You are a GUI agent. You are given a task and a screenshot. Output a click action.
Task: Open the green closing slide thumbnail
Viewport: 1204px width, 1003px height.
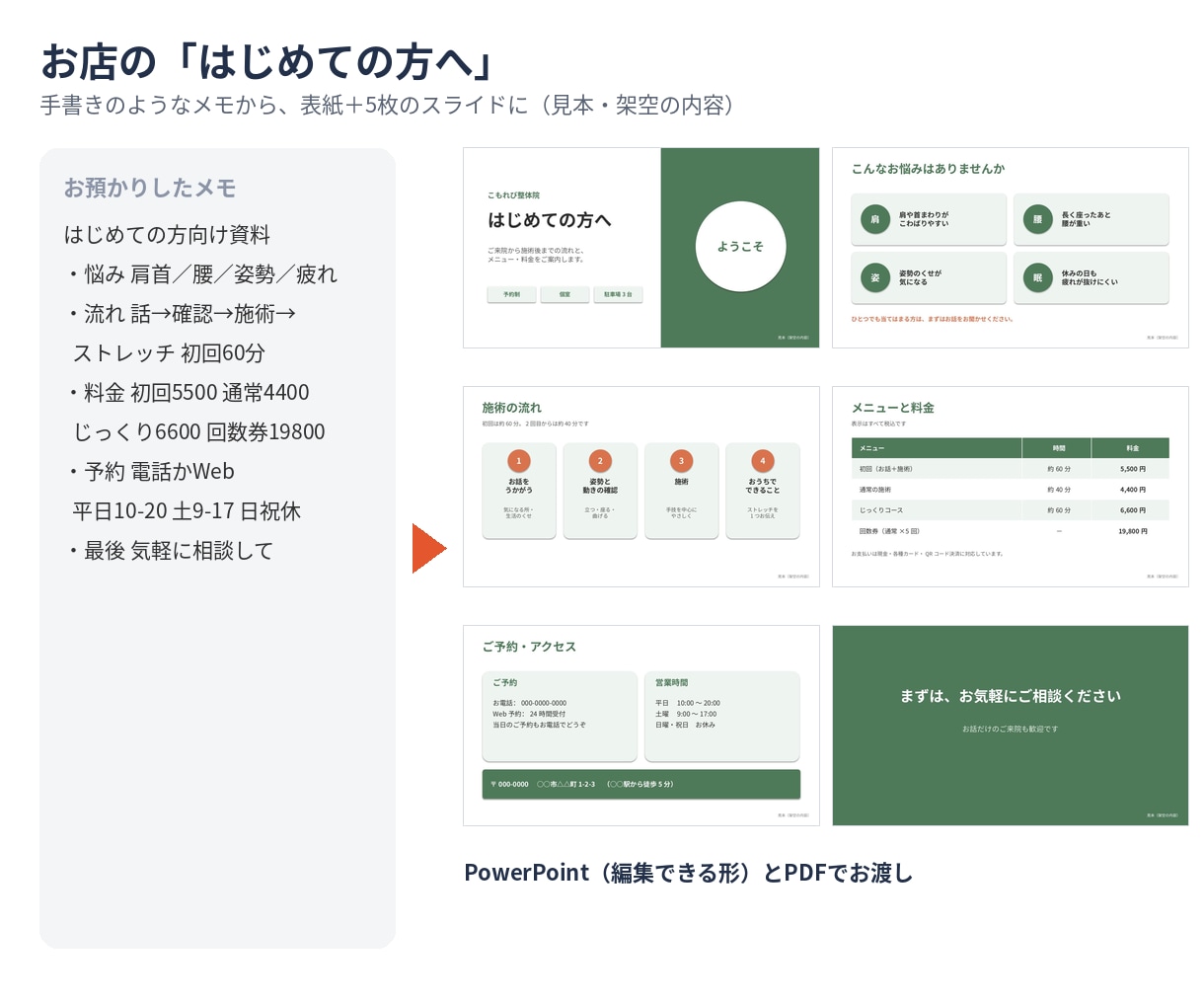pyautogui.click(x=1011, y=726)
